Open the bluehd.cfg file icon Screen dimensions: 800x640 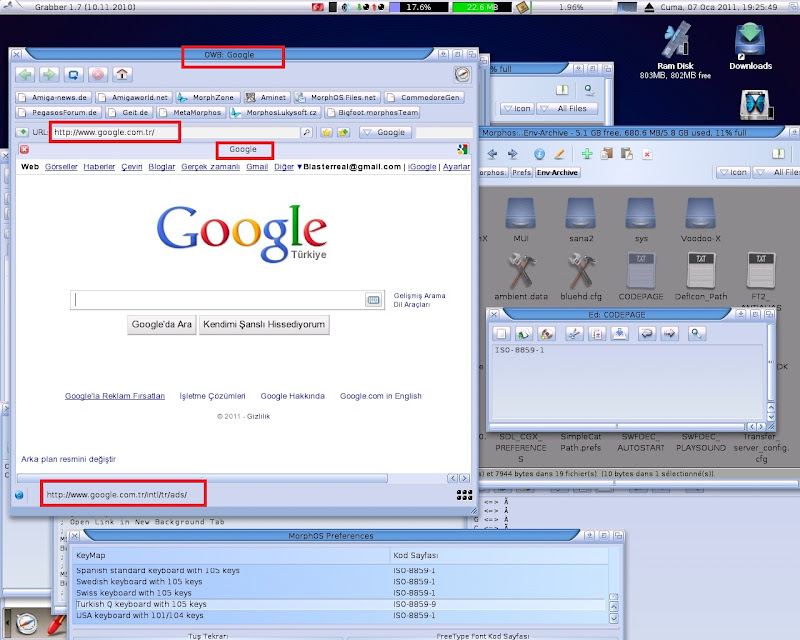click(581, 270)
